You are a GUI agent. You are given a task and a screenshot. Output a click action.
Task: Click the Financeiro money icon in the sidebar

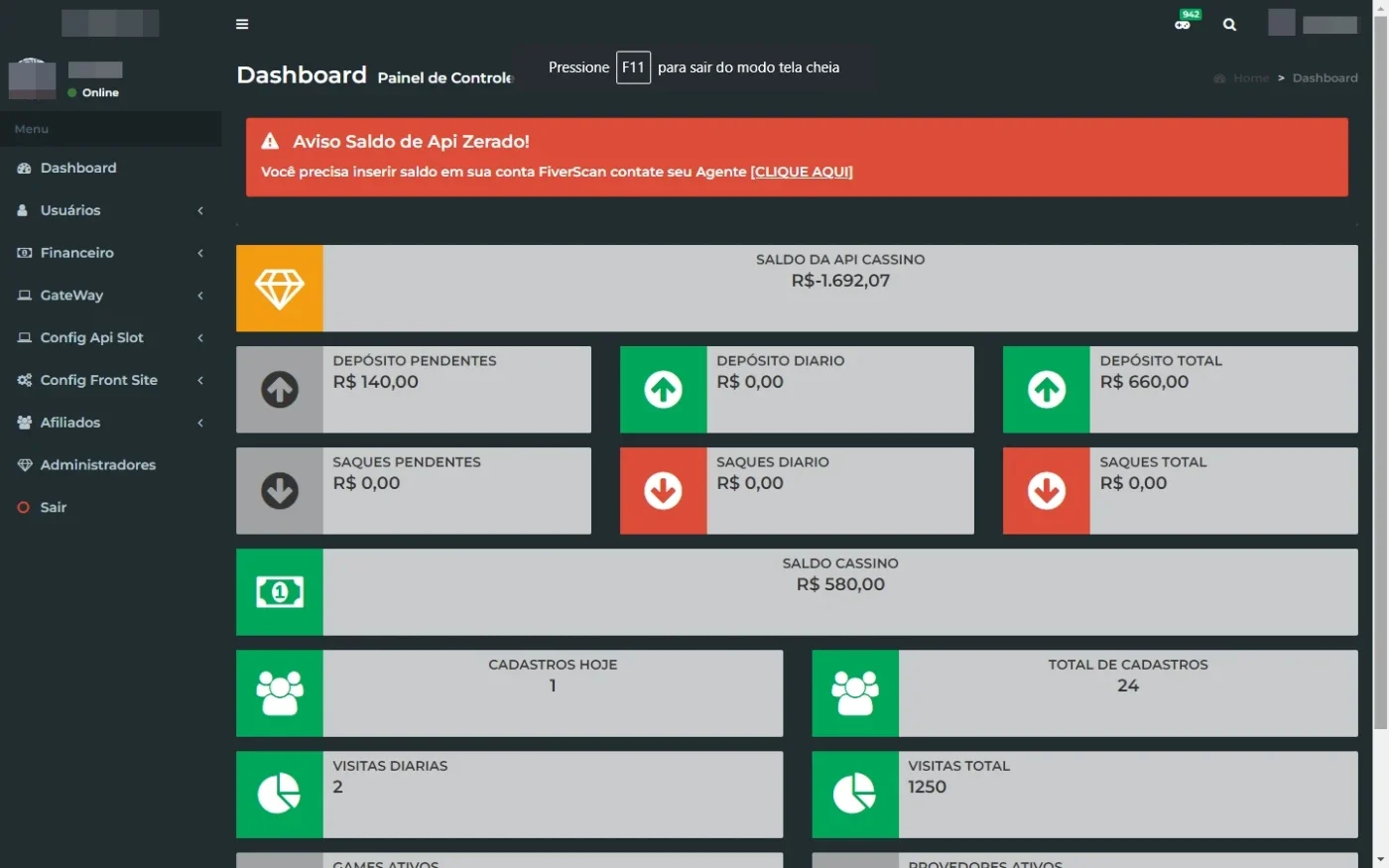tap(25, 253)
